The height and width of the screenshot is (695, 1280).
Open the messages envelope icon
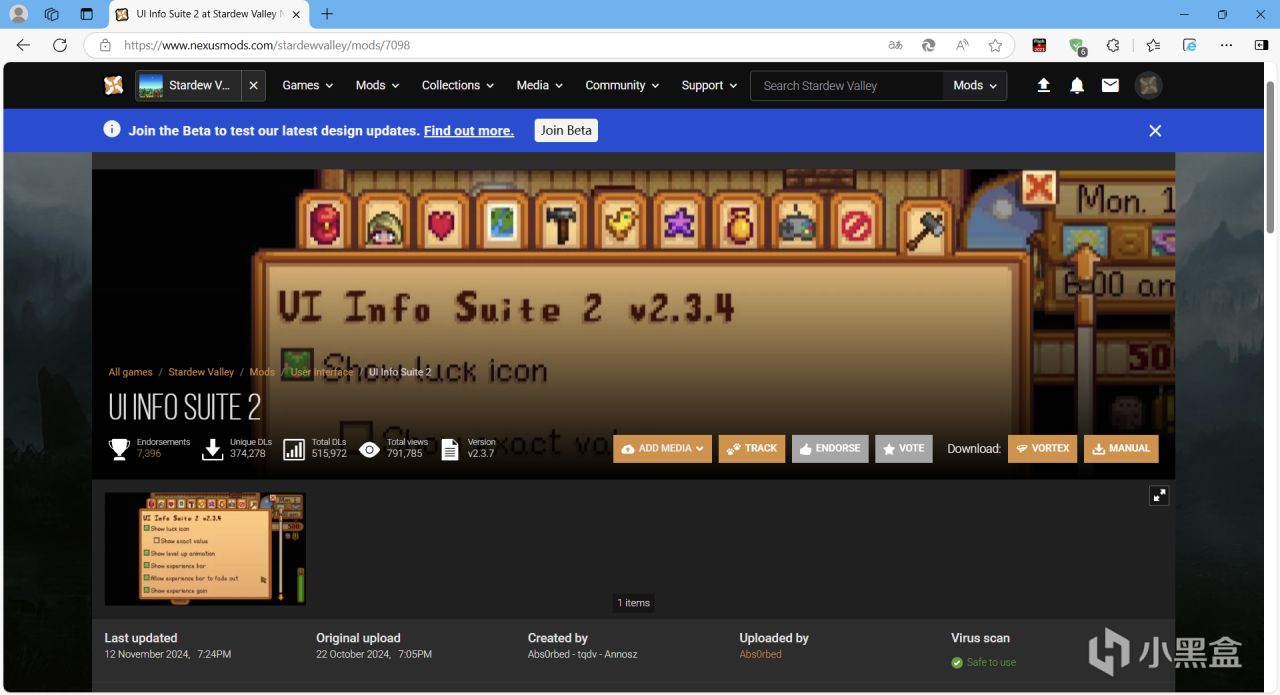(1110, 85)
